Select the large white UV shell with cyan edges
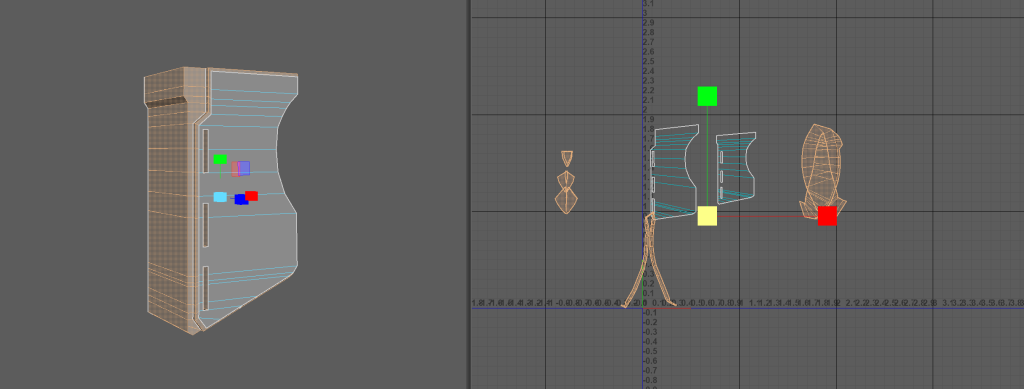This screenshot has height=389, width=1024. click(674, 171)
